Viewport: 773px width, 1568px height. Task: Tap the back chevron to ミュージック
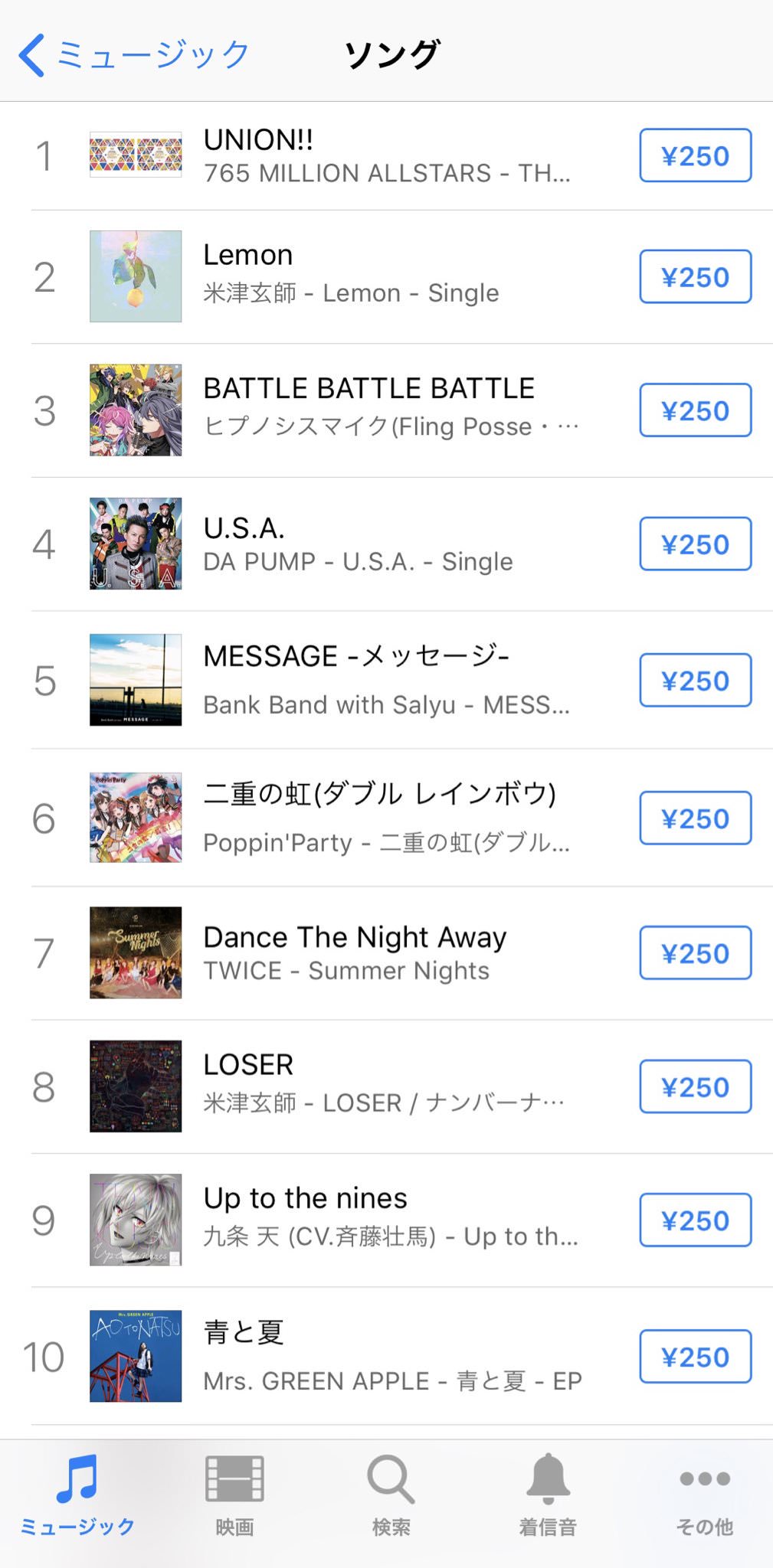point(32,55)
